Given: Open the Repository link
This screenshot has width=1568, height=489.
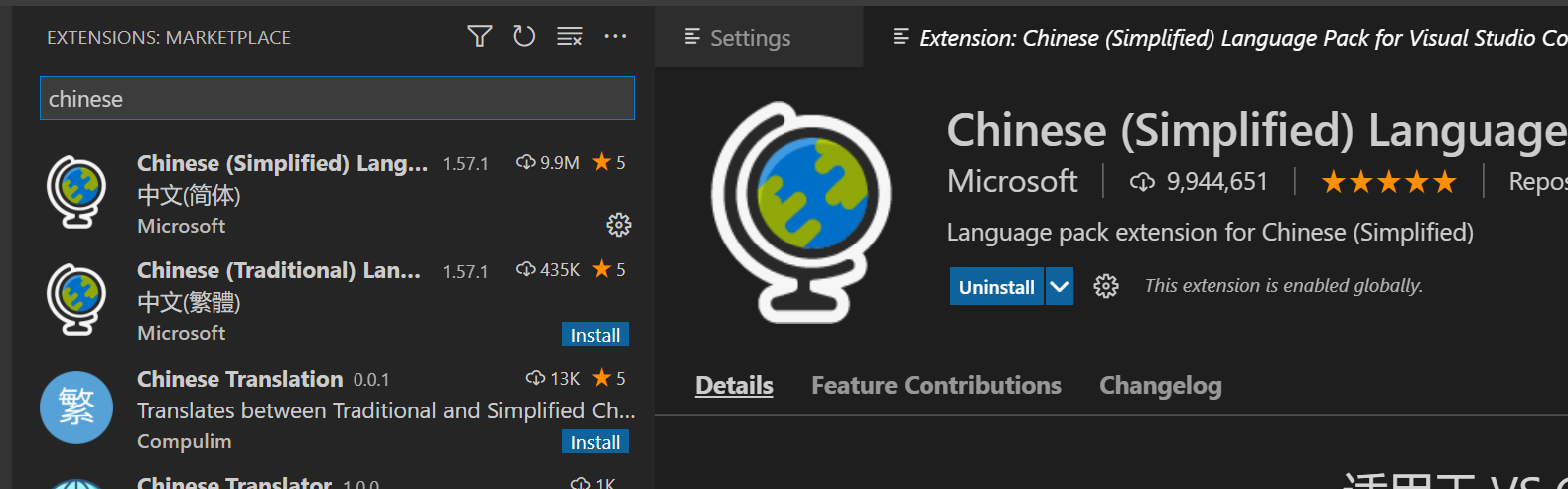Looking at the screenshot, I should tap(1537, 182).
